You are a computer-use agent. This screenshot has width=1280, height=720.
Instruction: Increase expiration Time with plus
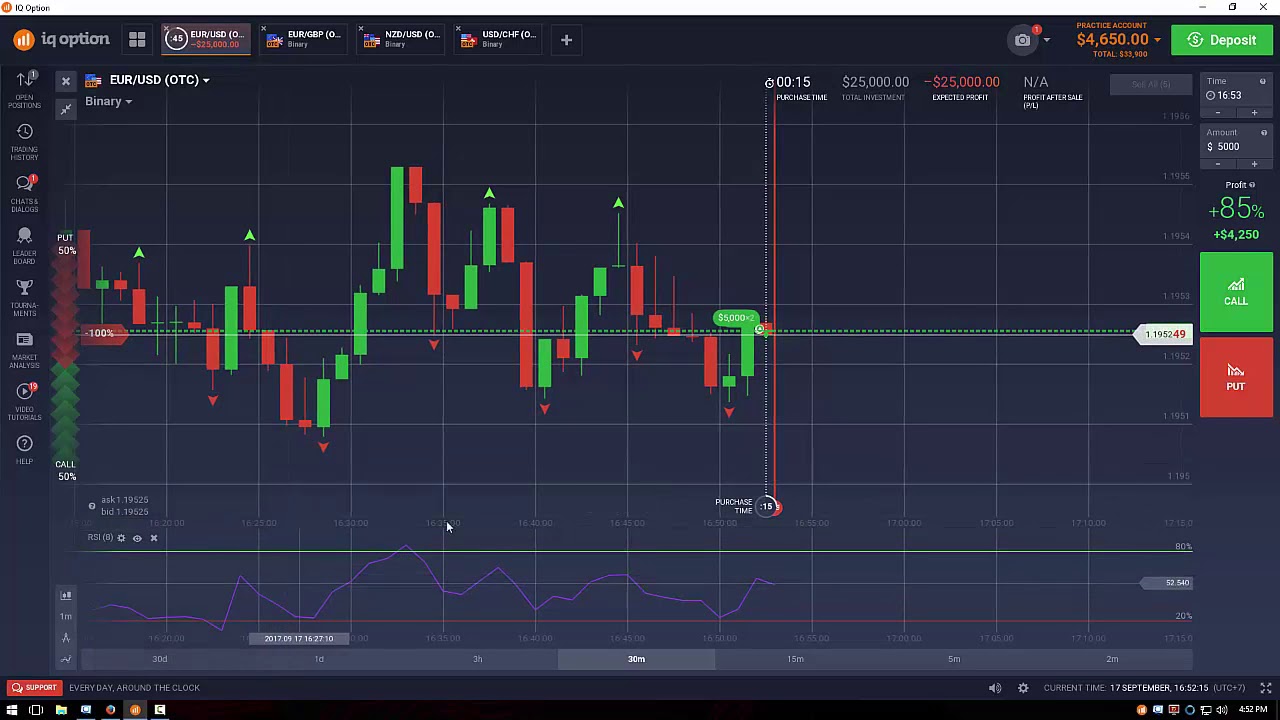pyautogui.click(x=1254, y=113)
